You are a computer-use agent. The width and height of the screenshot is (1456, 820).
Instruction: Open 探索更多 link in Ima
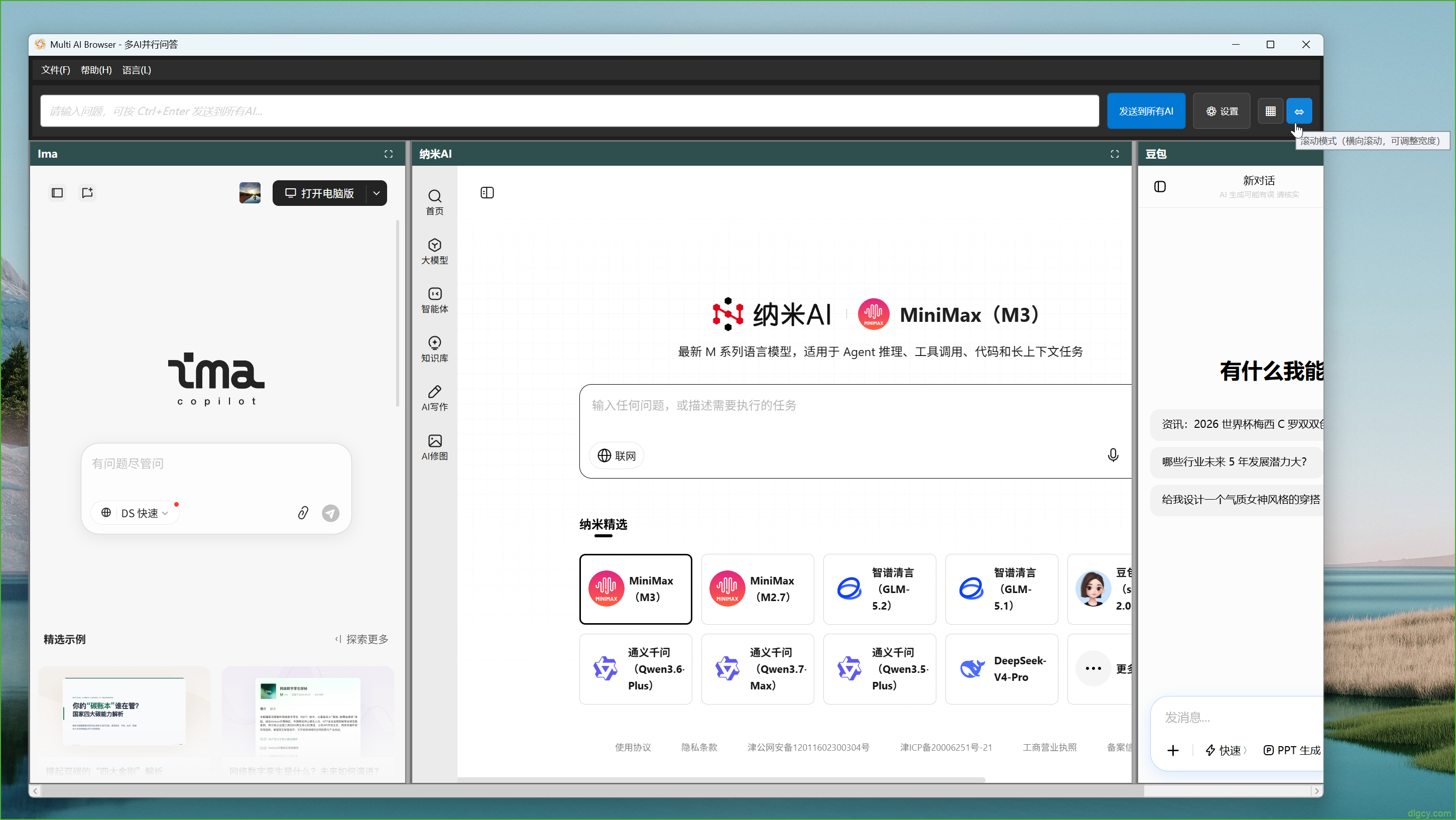pyautogui.click(x=361, y=639)
